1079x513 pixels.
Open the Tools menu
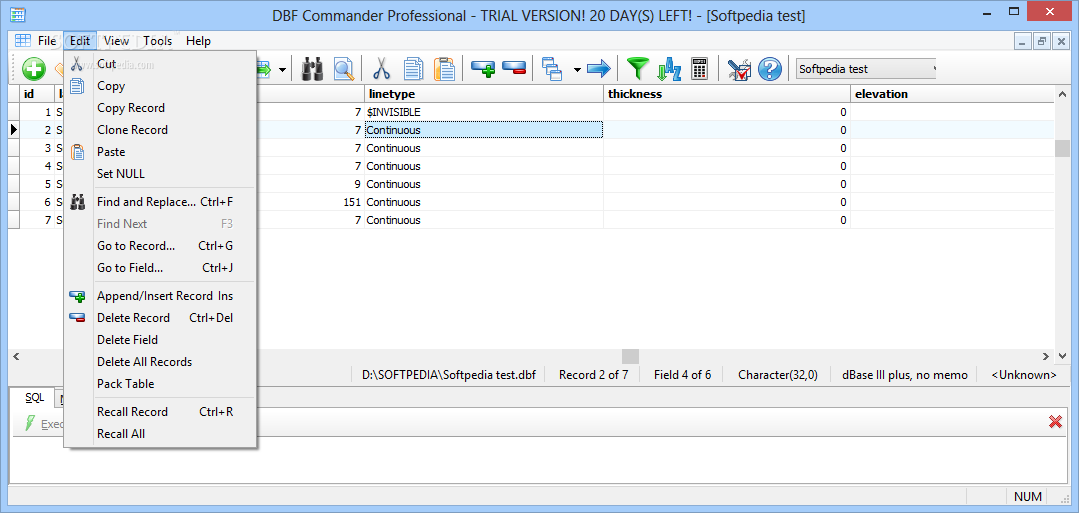158,41
